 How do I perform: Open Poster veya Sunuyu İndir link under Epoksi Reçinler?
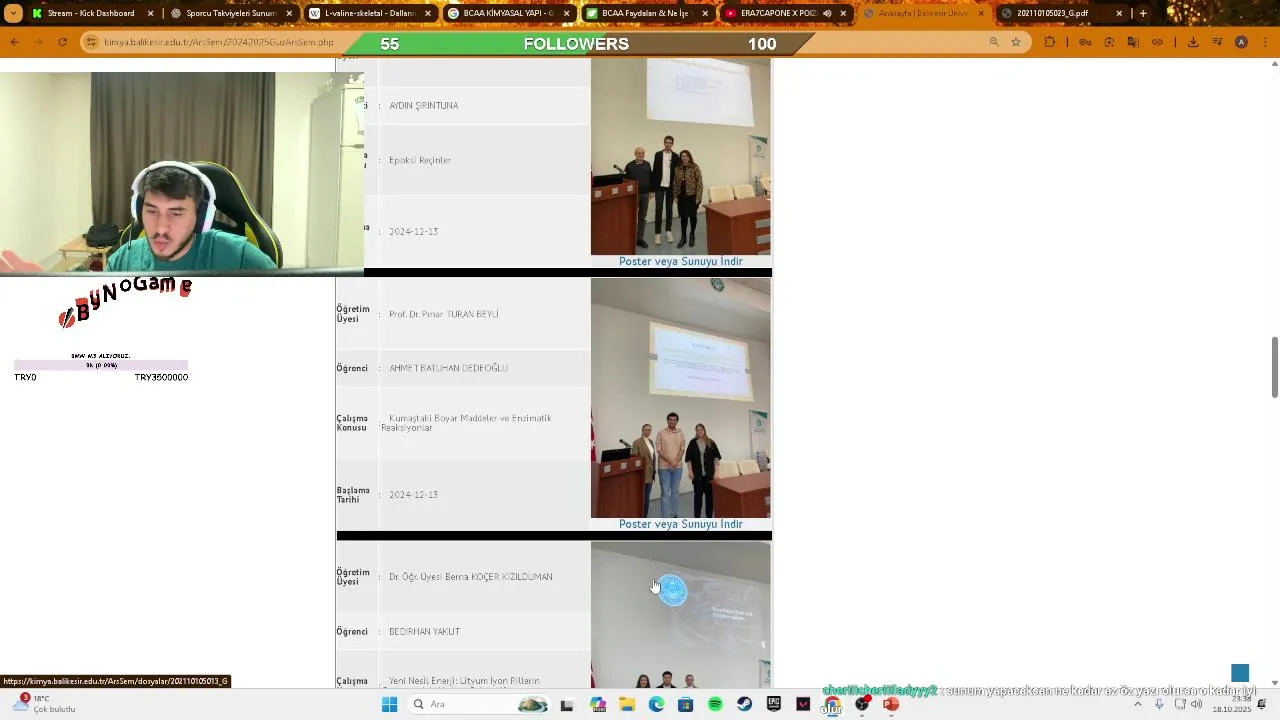[x=680, y=261]
